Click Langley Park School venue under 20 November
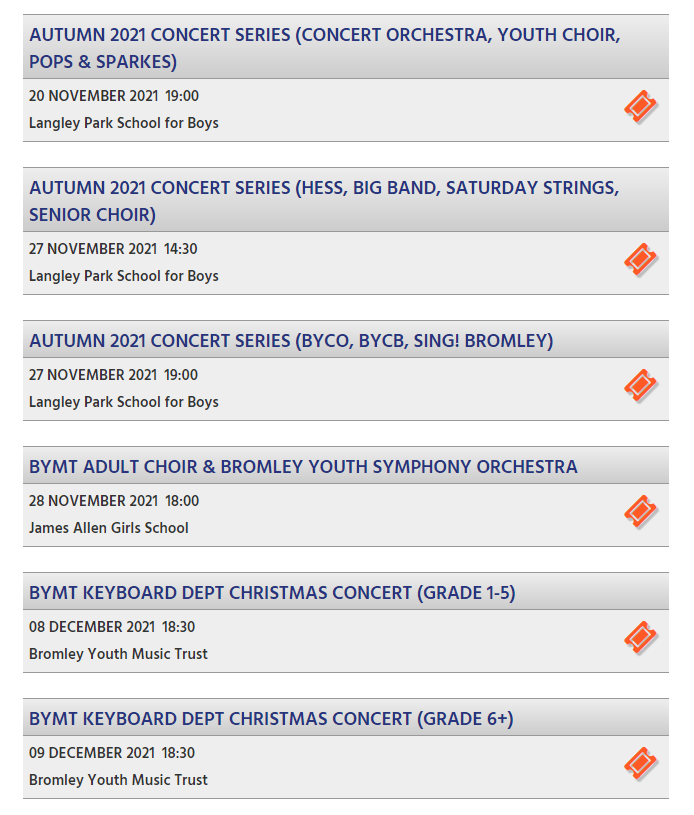Viewport: 694px width, 815px height. pos(124,123)
